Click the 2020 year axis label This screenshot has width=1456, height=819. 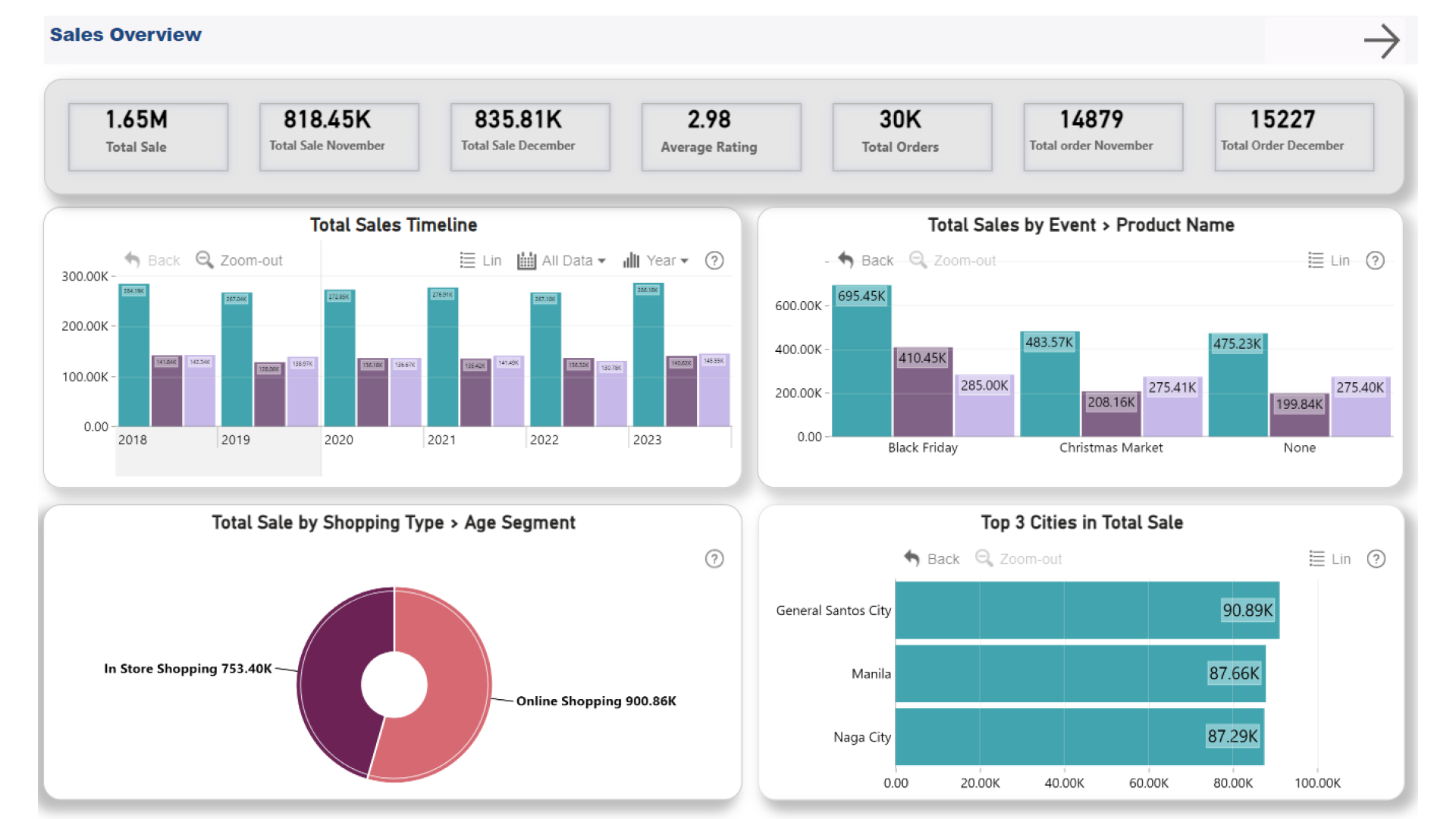coord(339,440)
